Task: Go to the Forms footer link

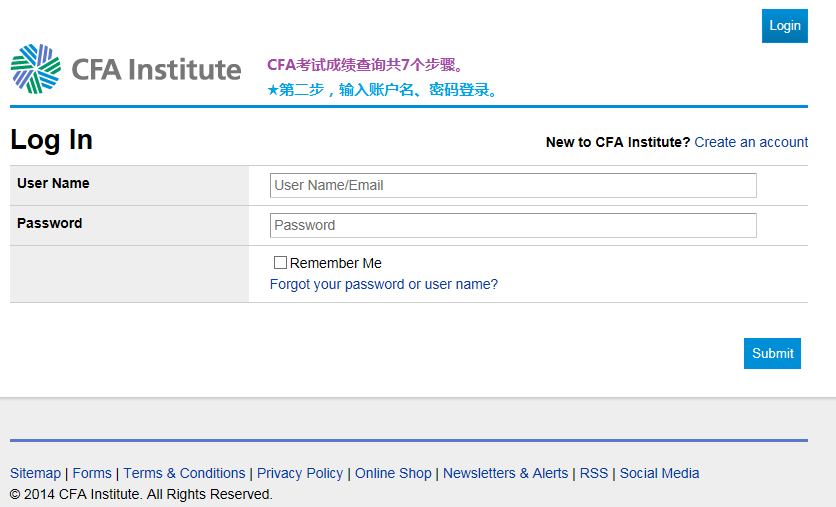Action: point(92,473)
